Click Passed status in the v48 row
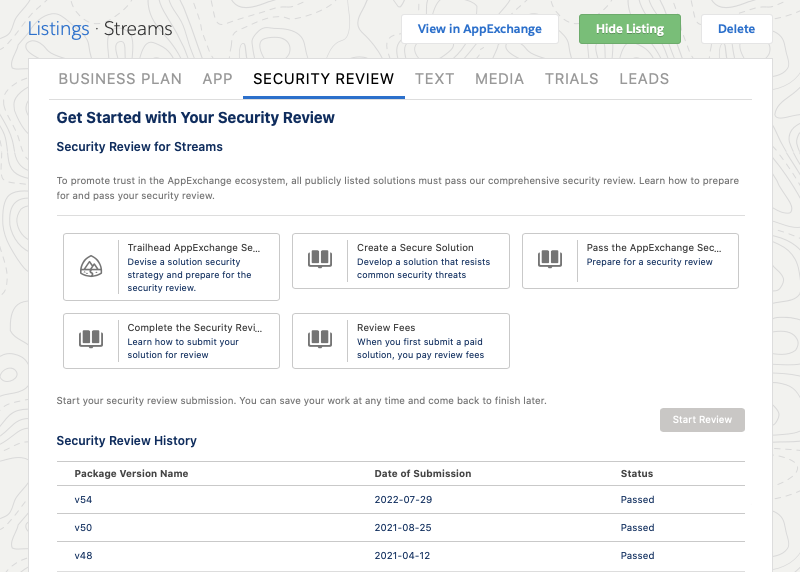 coord(637,556)
